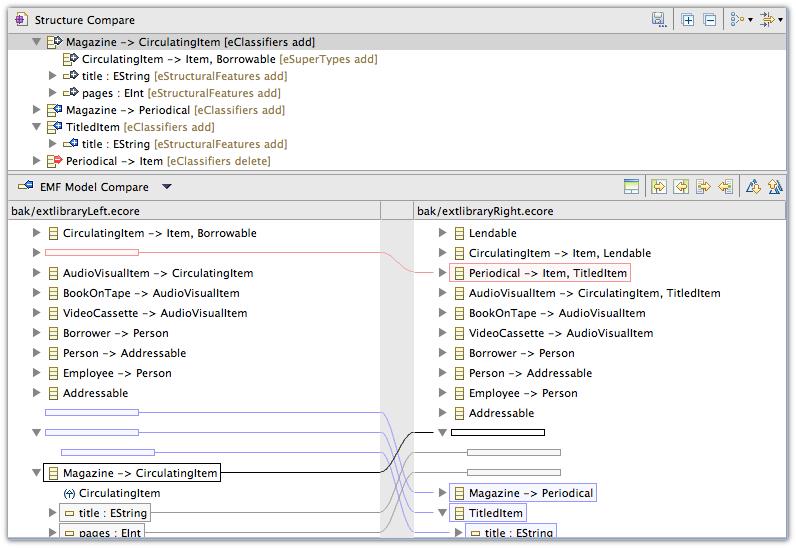
Task: Expand Periodical -> Item [eClassifiers delete] node
Action: click(x=36, y=160)
